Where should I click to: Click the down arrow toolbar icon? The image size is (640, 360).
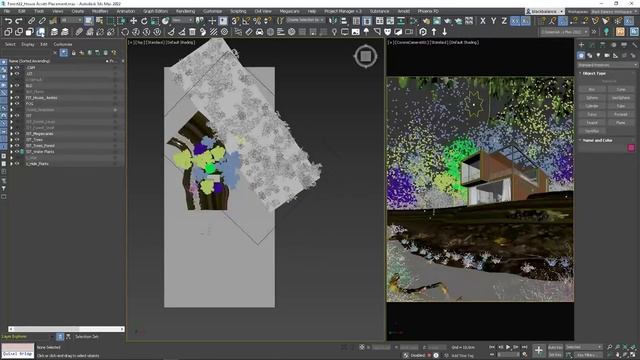(x=444, y=31)
